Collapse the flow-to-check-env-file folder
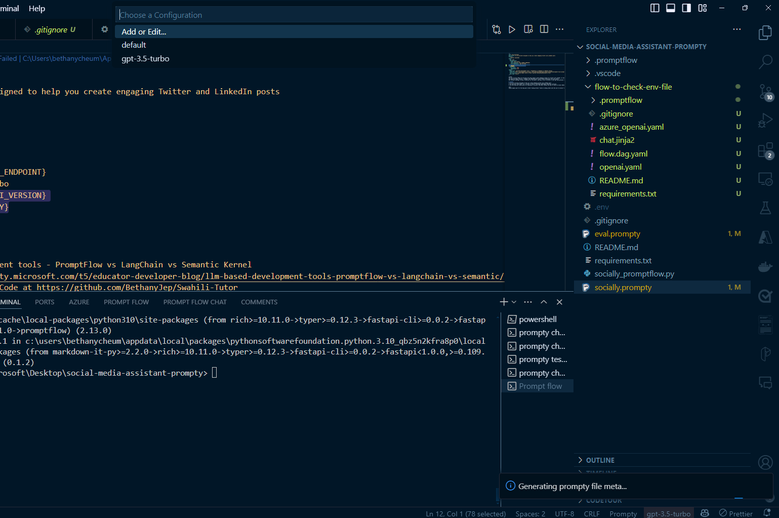Screen dimensions: 779x518 click(633, 87)
